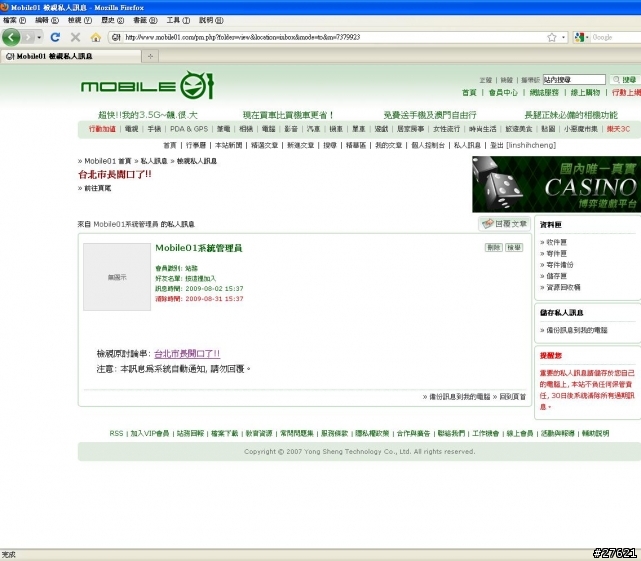This screenshot has width=641, height=561.
Task: Open the 台北市長開口了!! thread link
Action: [x=187, y=353]
